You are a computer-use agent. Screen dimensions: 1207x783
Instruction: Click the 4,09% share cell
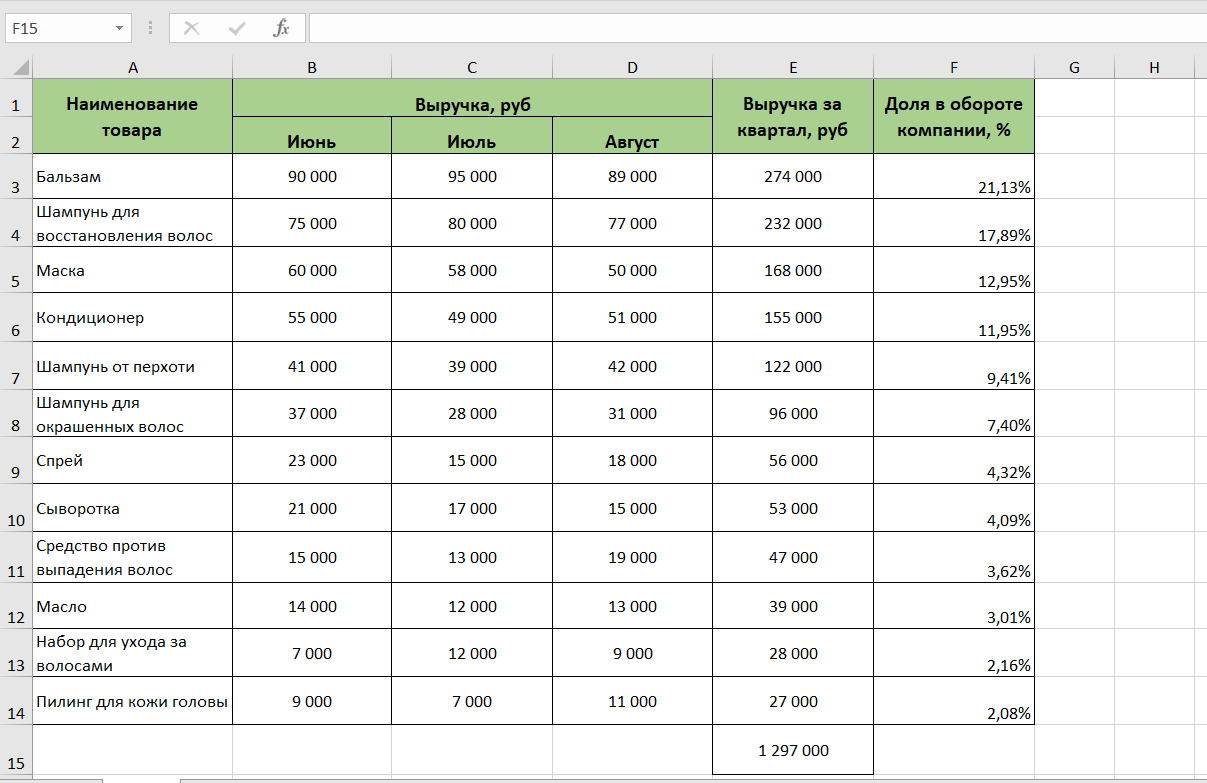[954, 508]
